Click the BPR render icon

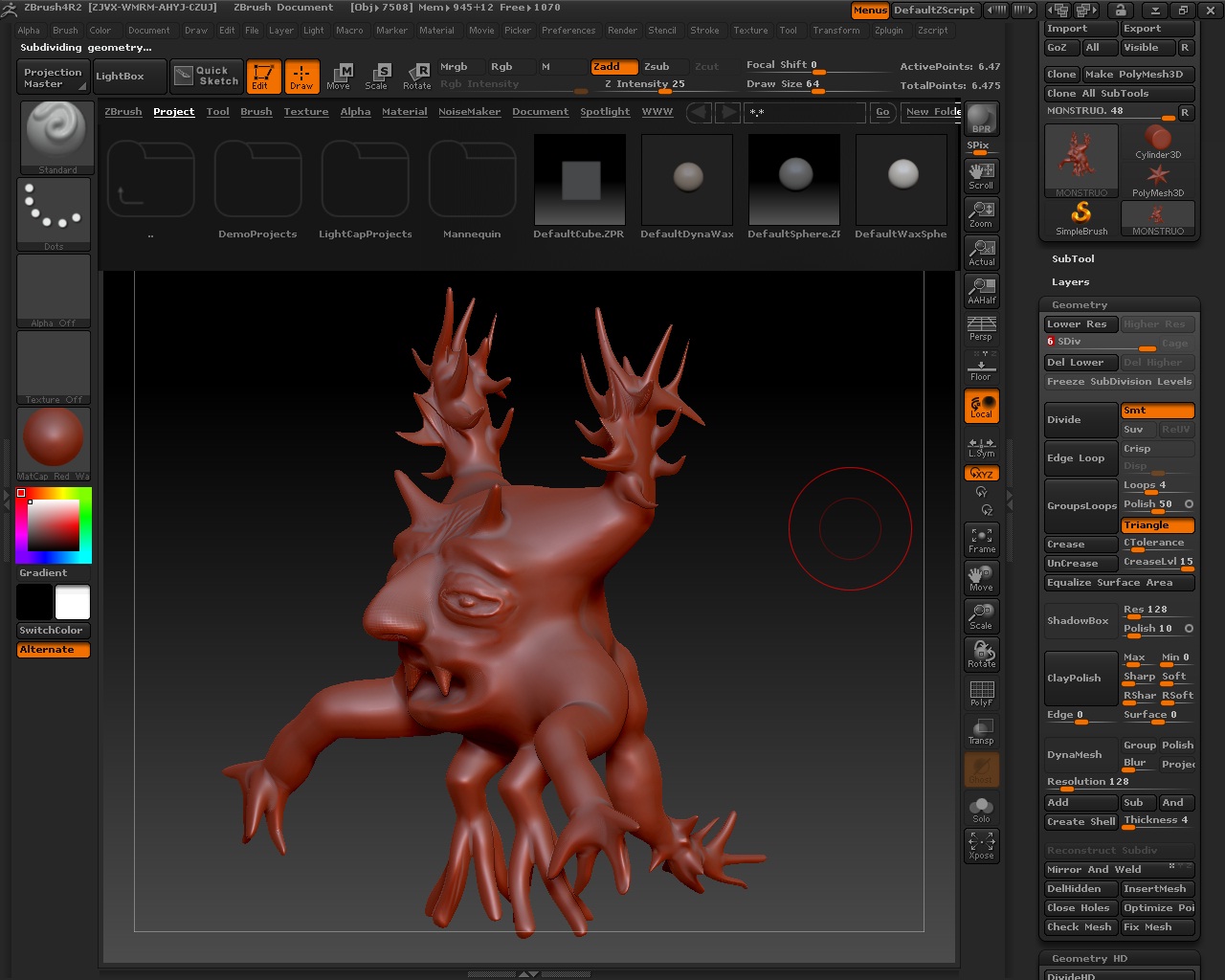(981, 120)
